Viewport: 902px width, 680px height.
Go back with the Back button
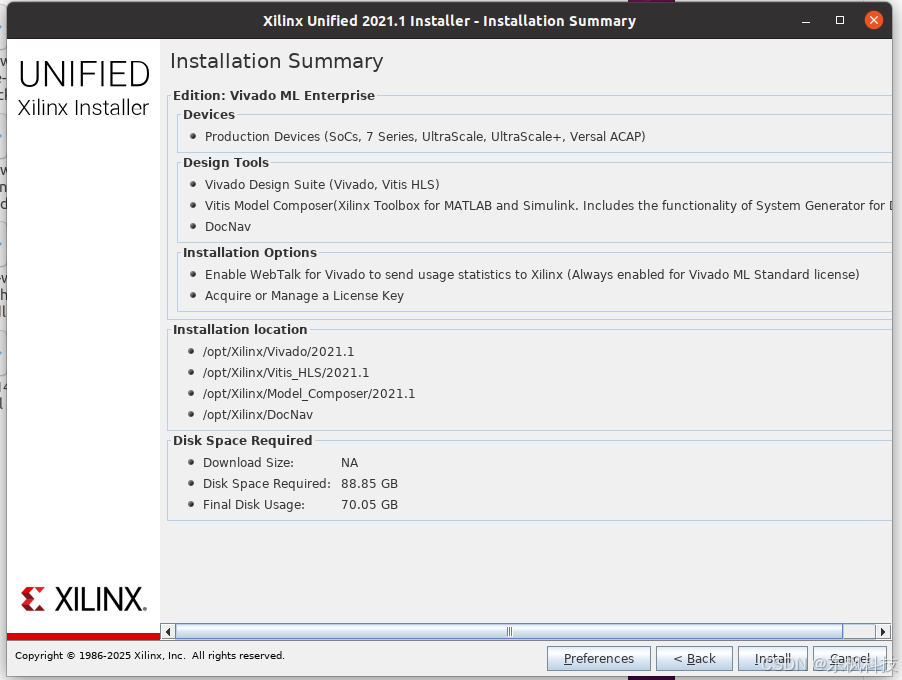694,658
